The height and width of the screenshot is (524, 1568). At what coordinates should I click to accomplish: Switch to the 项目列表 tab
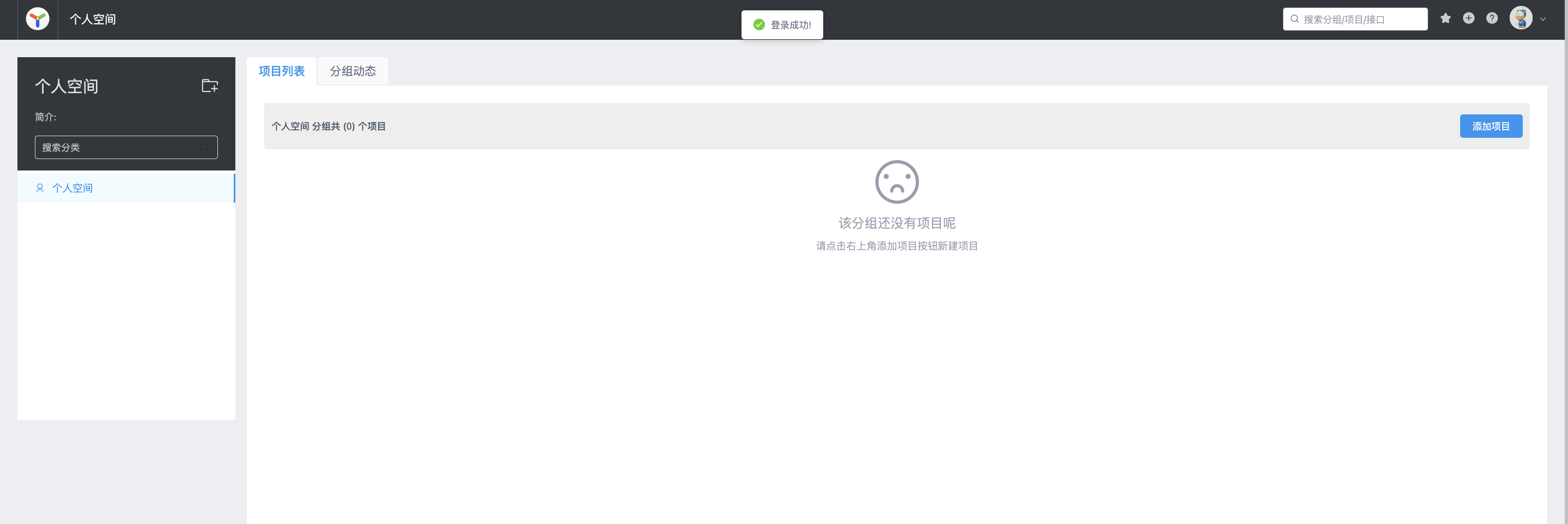click(281, 71)
